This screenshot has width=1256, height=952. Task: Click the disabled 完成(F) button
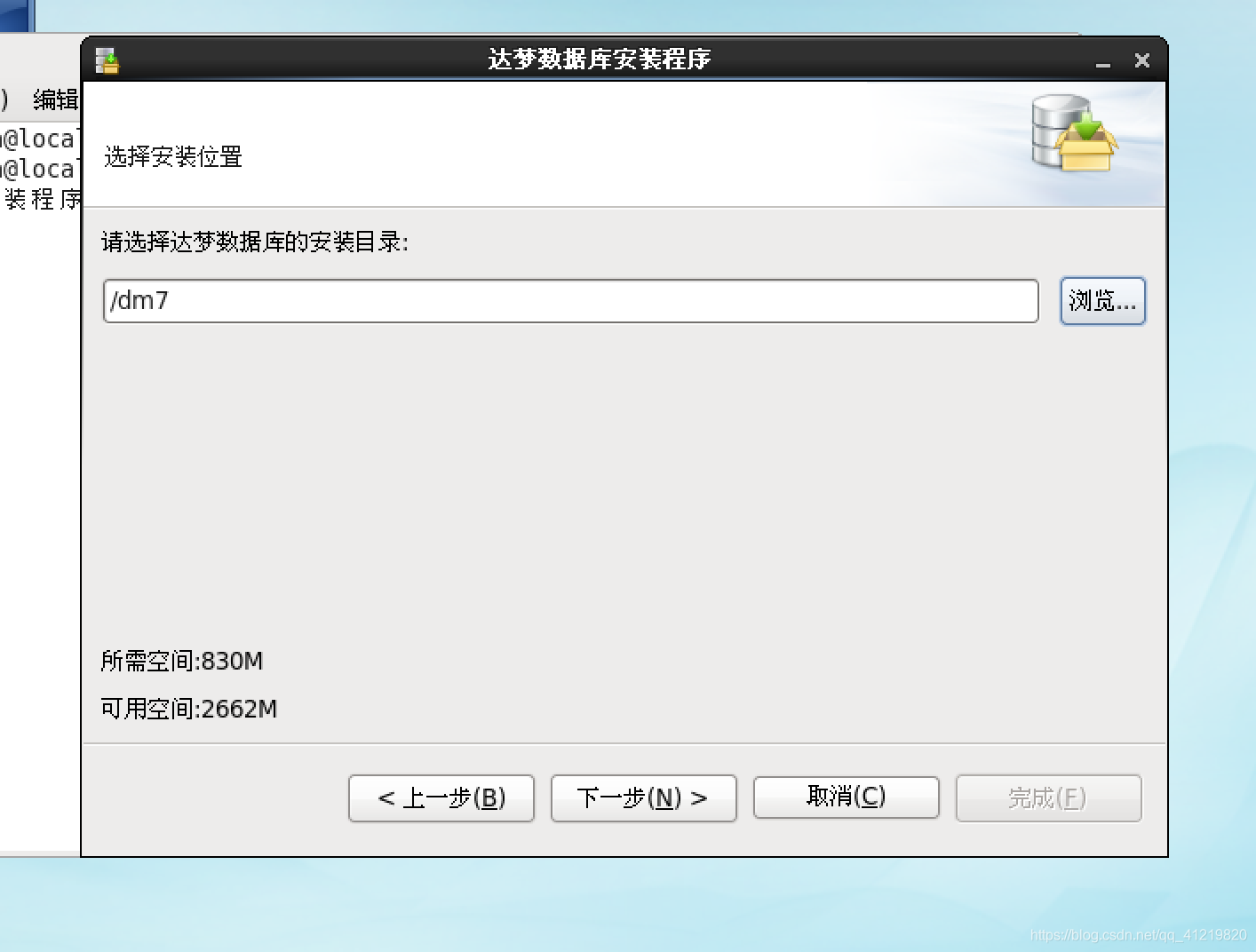(1048, 798)
